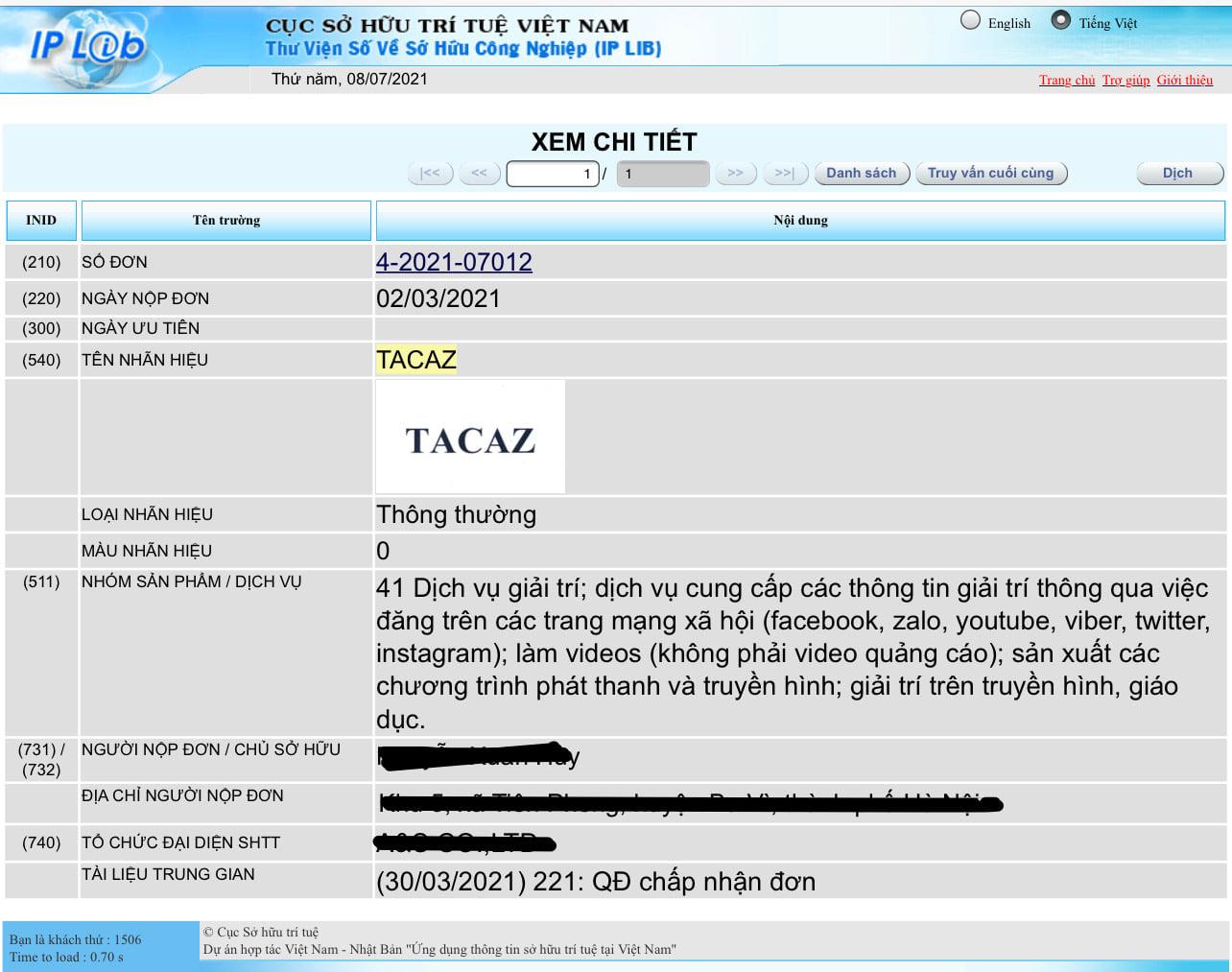Click the total records count field
The image size is (1232, 972).
663,174
